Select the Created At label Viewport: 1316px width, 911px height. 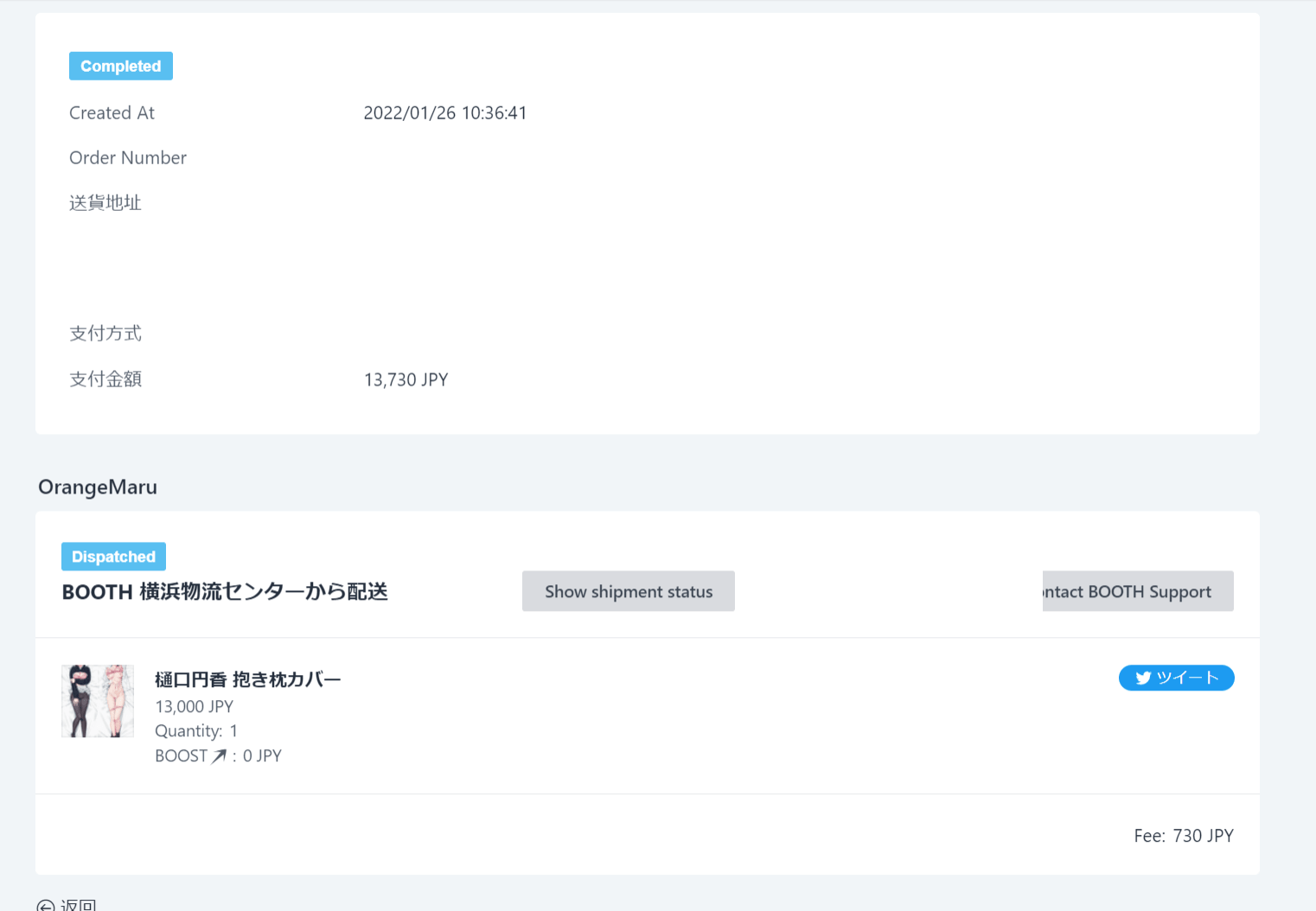coord(112,113)
